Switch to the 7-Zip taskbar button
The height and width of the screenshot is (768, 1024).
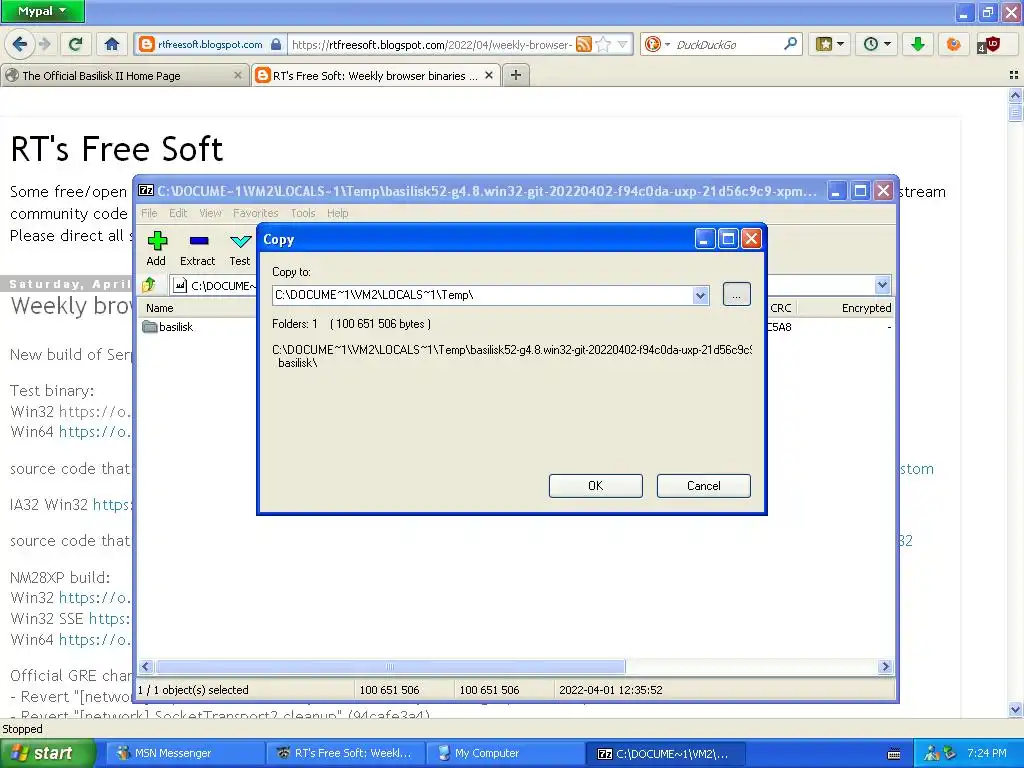[x=666, y=753]
